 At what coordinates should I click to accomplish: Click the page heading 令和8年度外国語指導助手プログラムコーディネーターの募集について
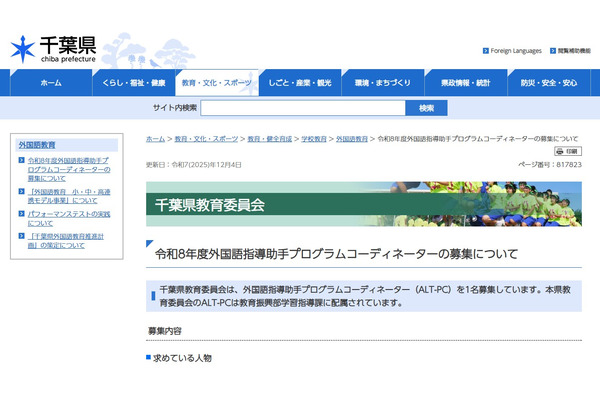click(336, 253)
